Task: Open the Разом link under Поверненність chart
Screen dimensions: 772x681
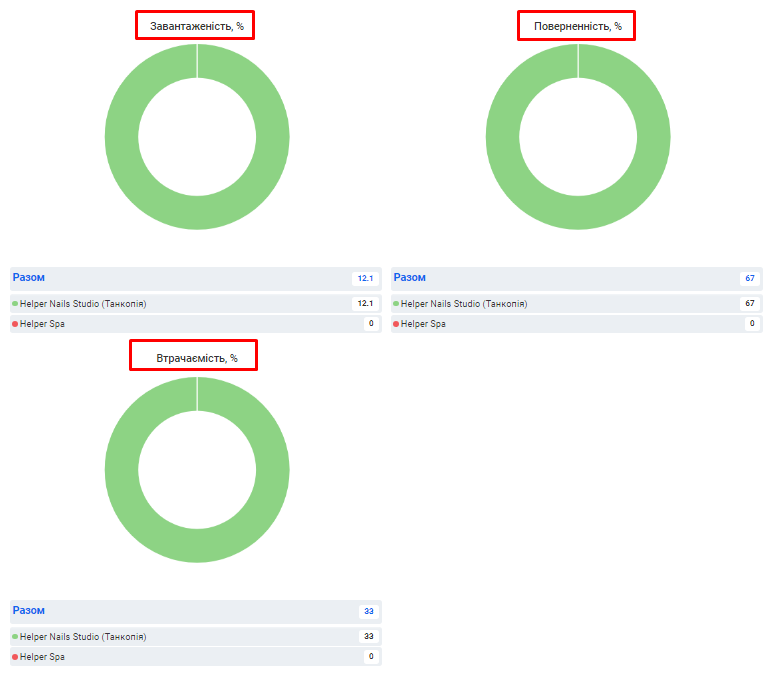Action: [x=410, y=278]
